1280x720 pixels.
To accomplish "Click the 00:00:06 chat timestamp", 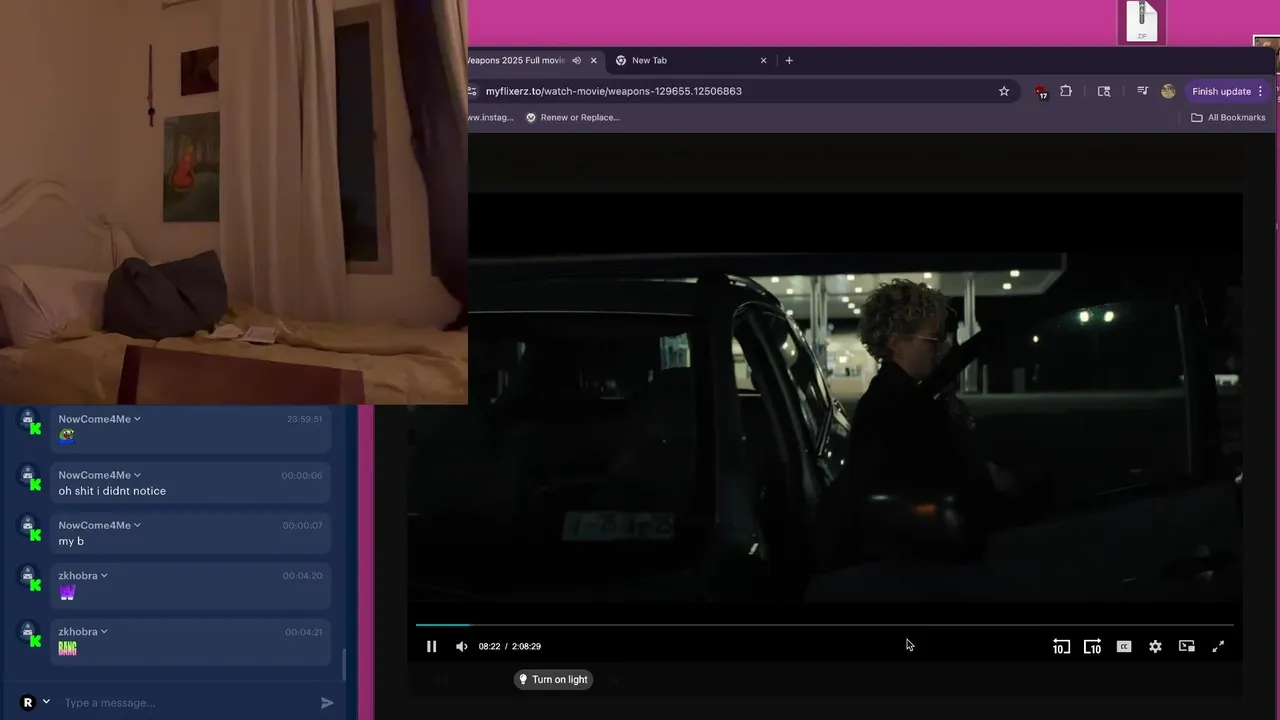I will pyautogui.click(x=301, y=476).
